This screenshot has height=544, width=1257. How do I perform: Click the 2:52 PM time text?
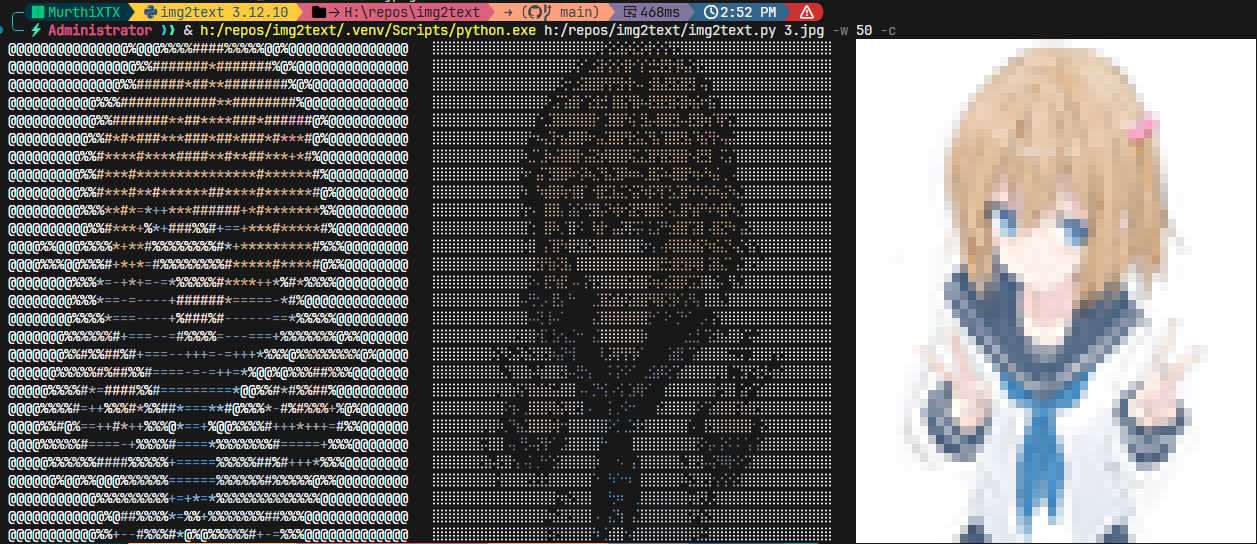coord(749,12)
